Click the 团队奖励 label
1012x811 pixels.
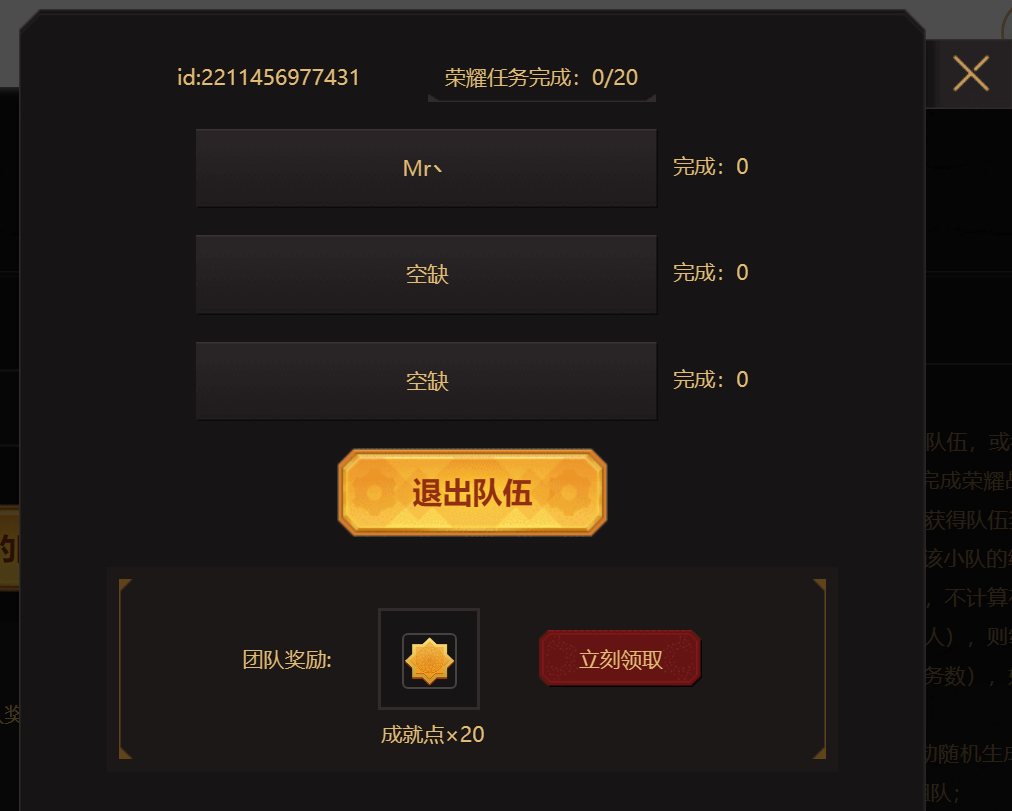(287, 659)
